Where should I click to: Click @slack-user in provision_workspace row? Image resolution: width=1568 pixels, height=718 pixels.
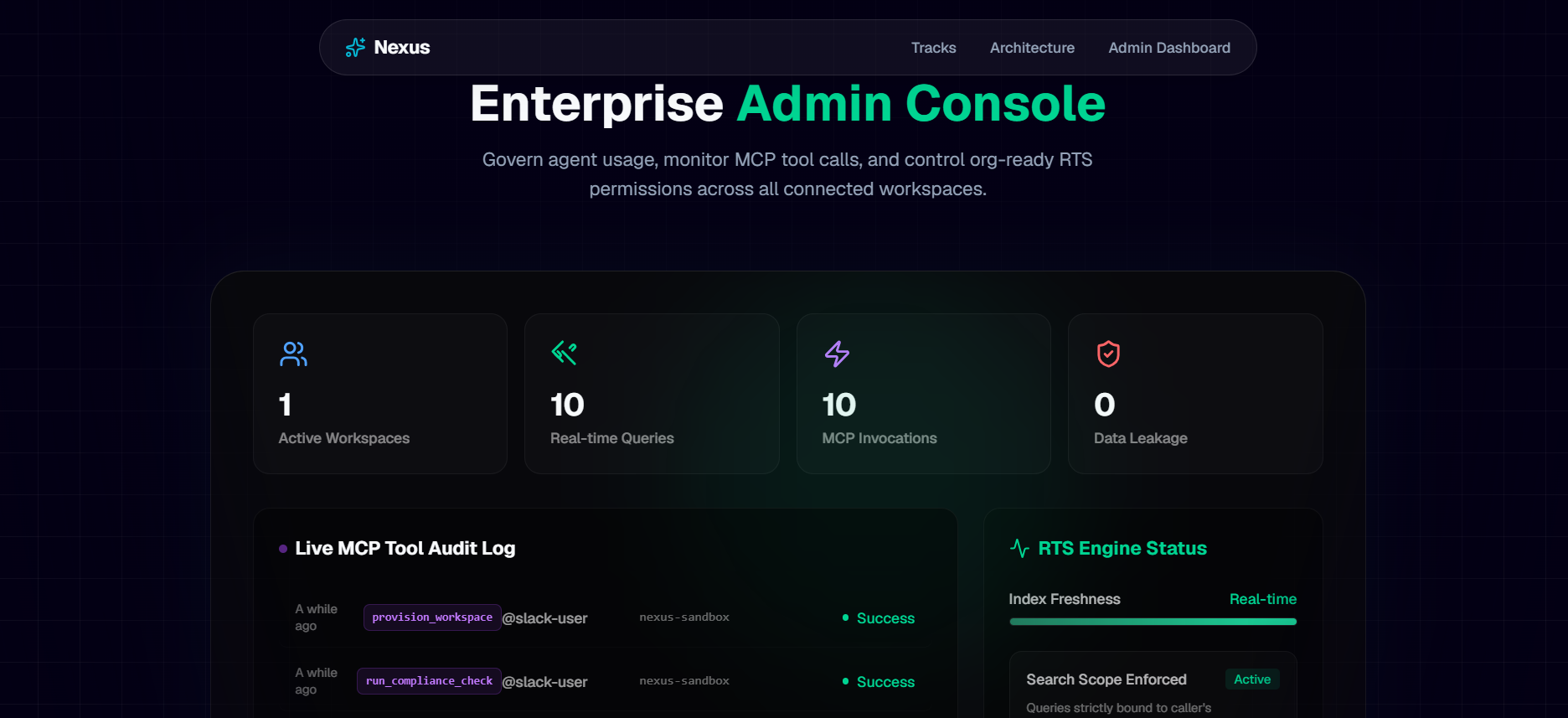[544, 618]
